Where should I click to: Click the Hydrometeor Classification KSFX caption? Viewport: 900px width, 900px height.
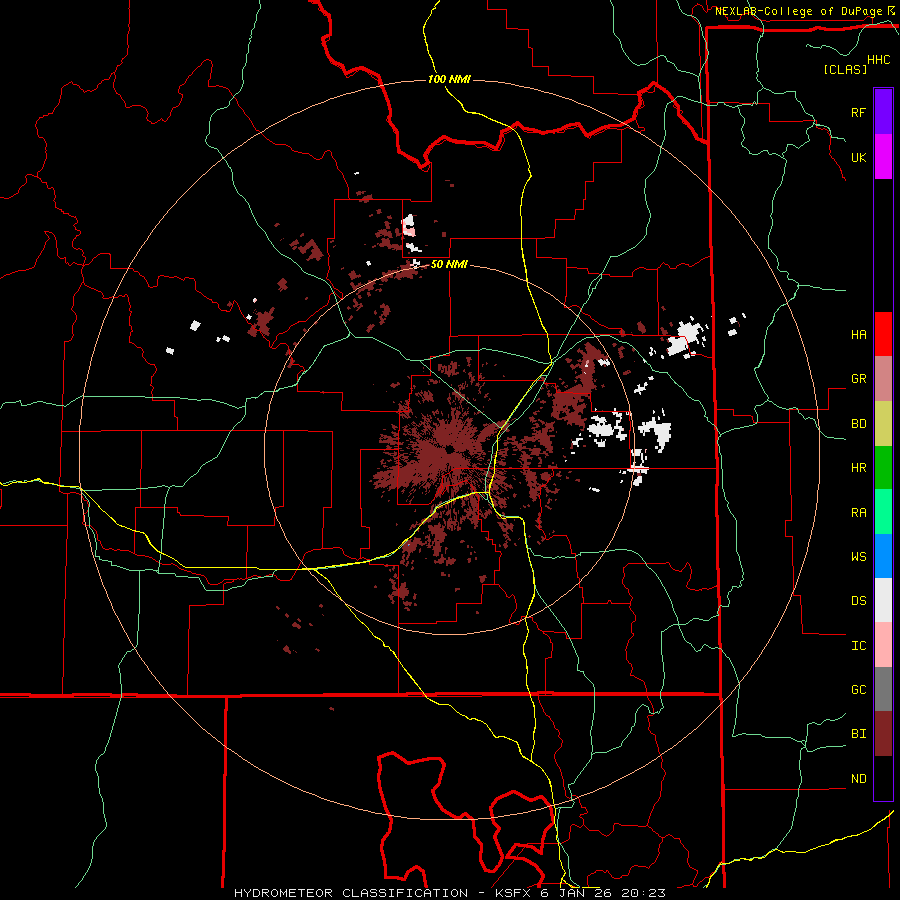coord(449,893)
